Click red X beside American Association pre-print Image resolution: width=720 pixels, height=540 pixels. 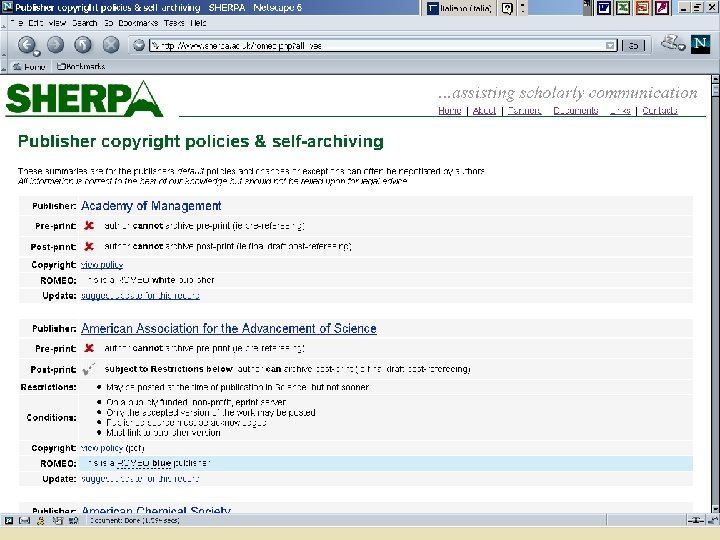pyautogui.click(x=89, y=348)
